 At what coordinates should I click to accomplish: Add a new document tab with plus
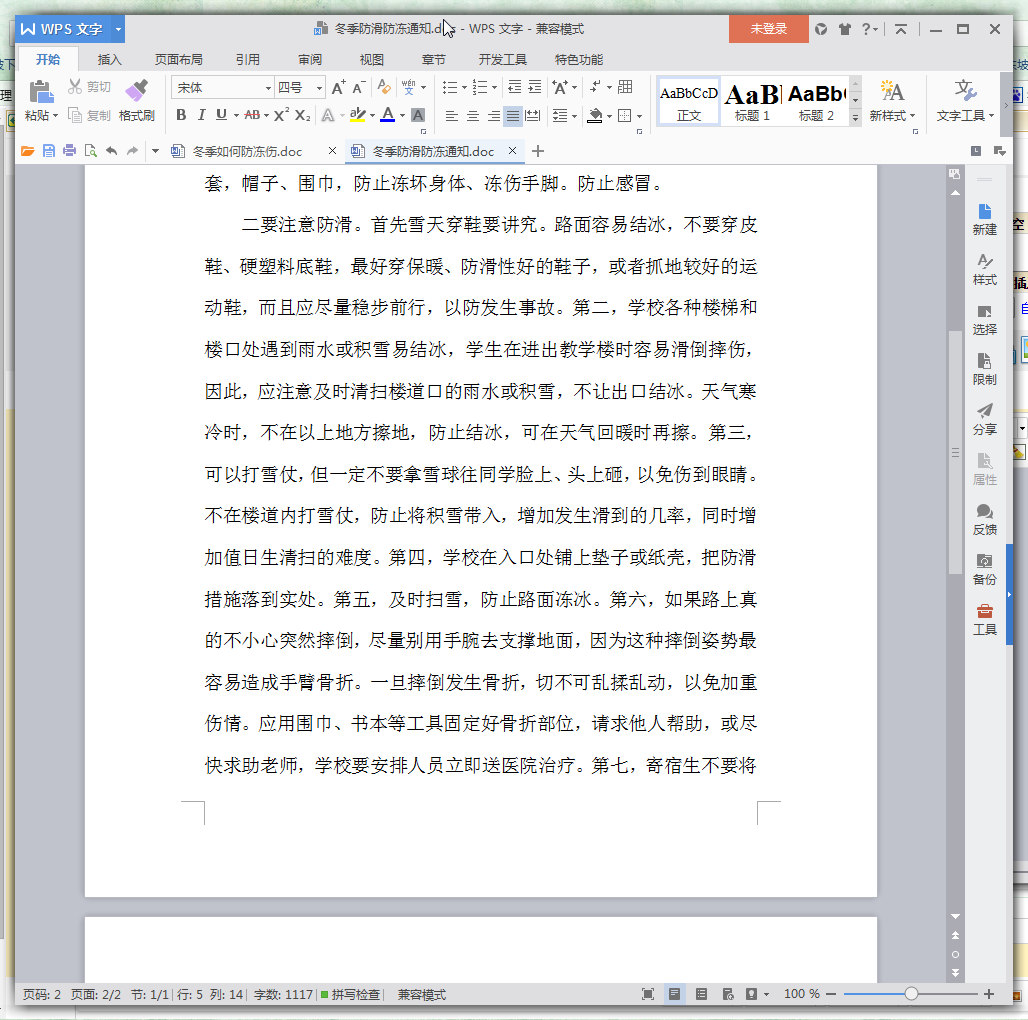click(538, 151)
